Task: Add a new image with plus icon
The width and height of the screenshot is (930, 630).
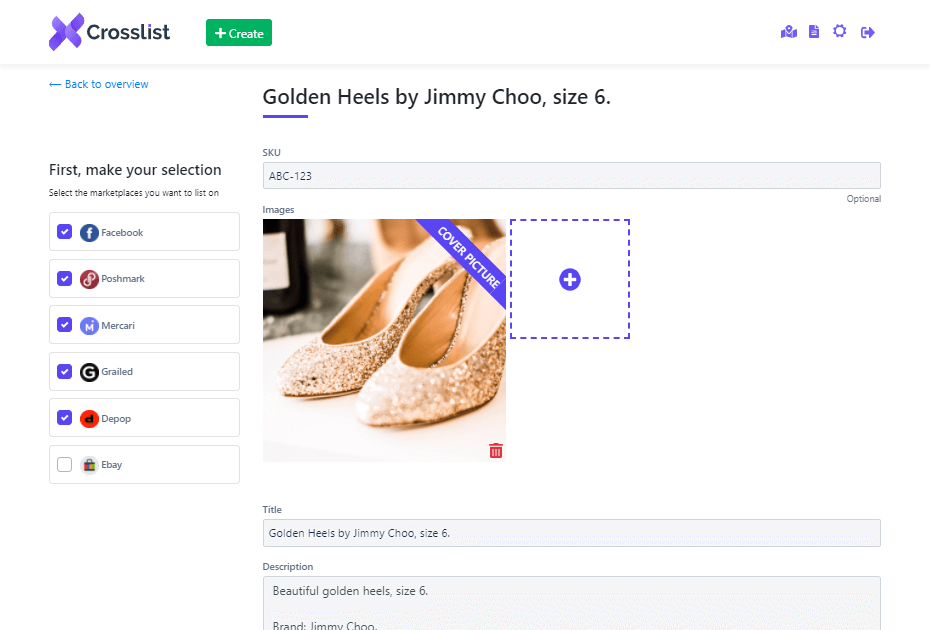Action: point(569,279)
